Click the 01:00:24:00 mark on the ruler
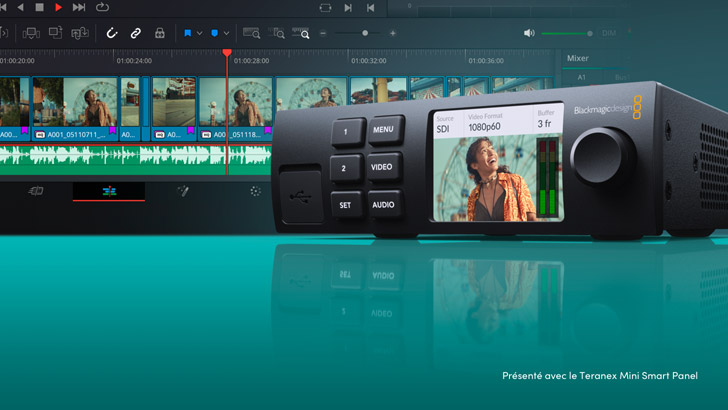 point(134,61)
